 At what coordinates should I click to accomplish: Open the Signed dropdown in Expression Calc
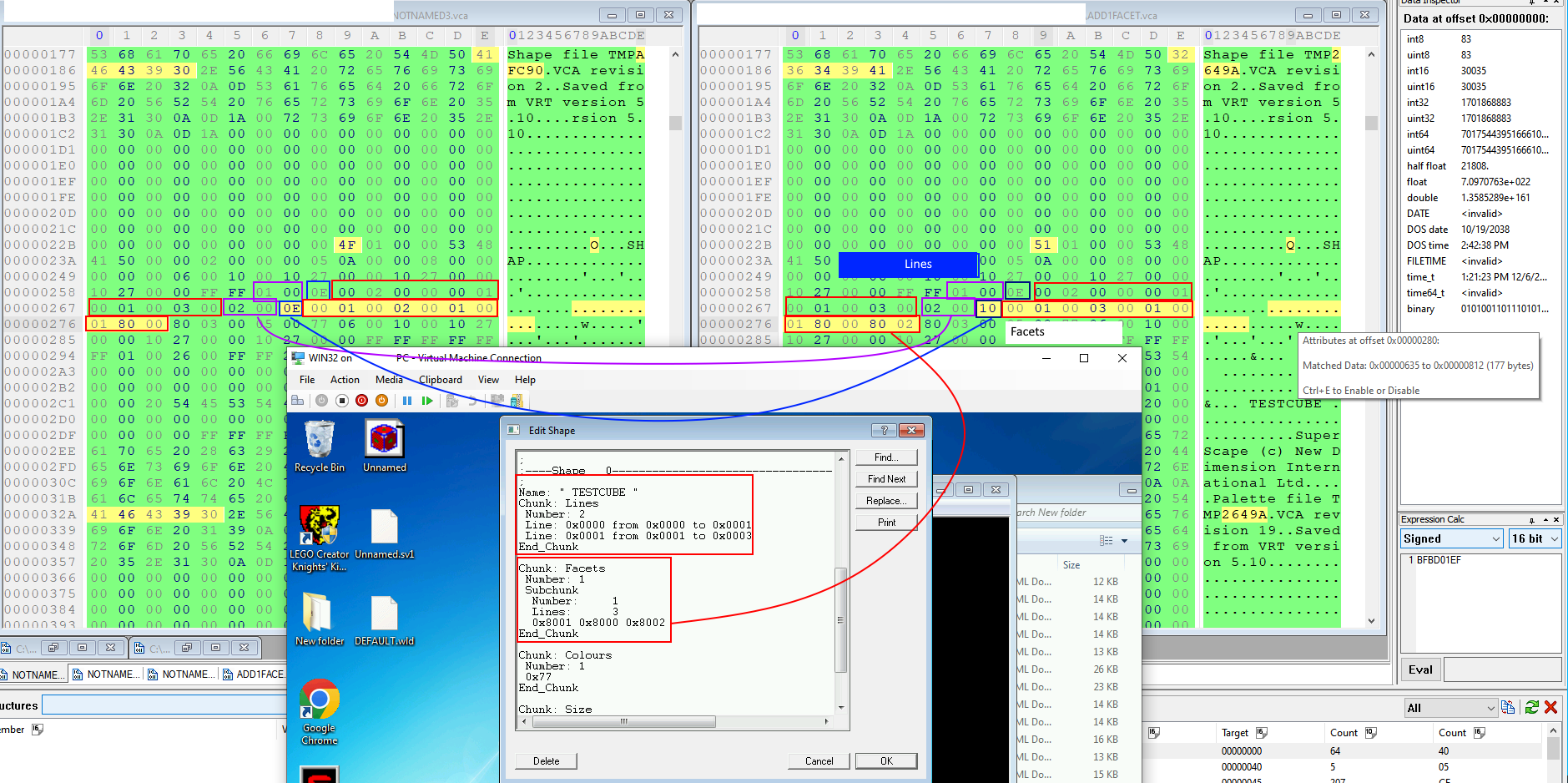click(1452, 539)
